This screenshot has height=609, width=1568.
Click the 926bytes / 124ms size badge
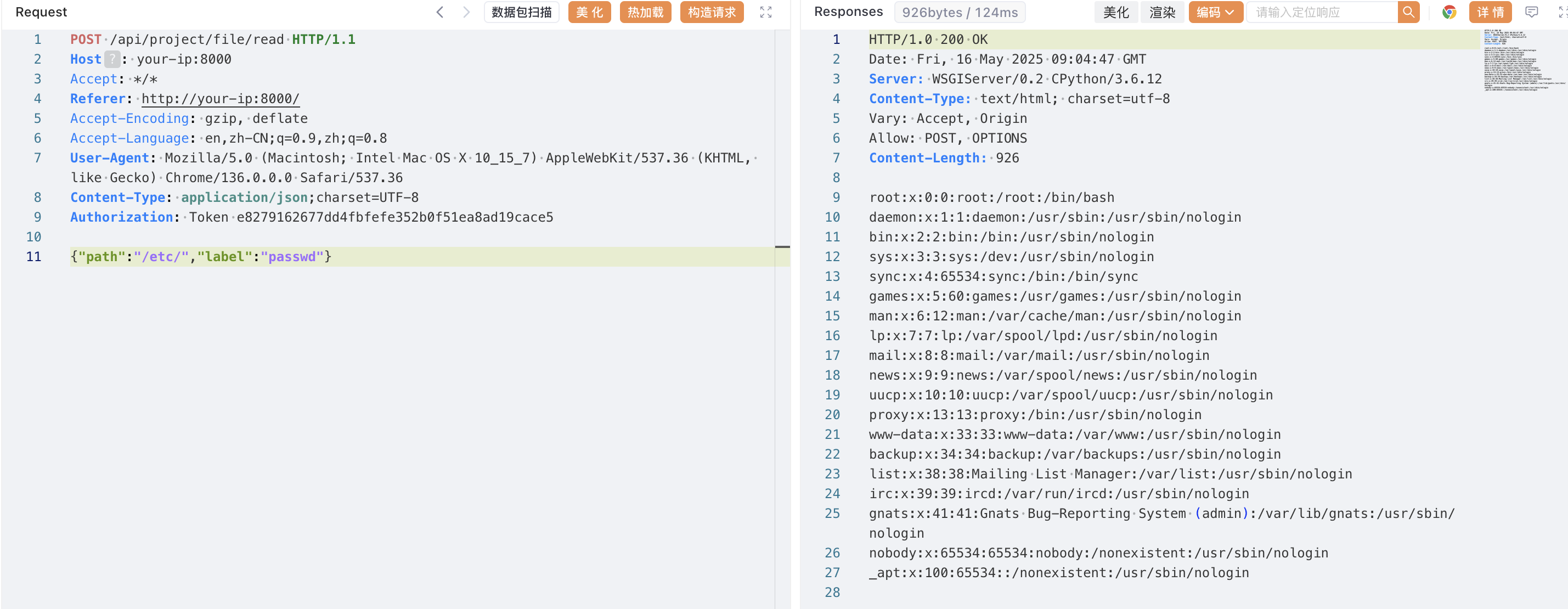[960, 12]
